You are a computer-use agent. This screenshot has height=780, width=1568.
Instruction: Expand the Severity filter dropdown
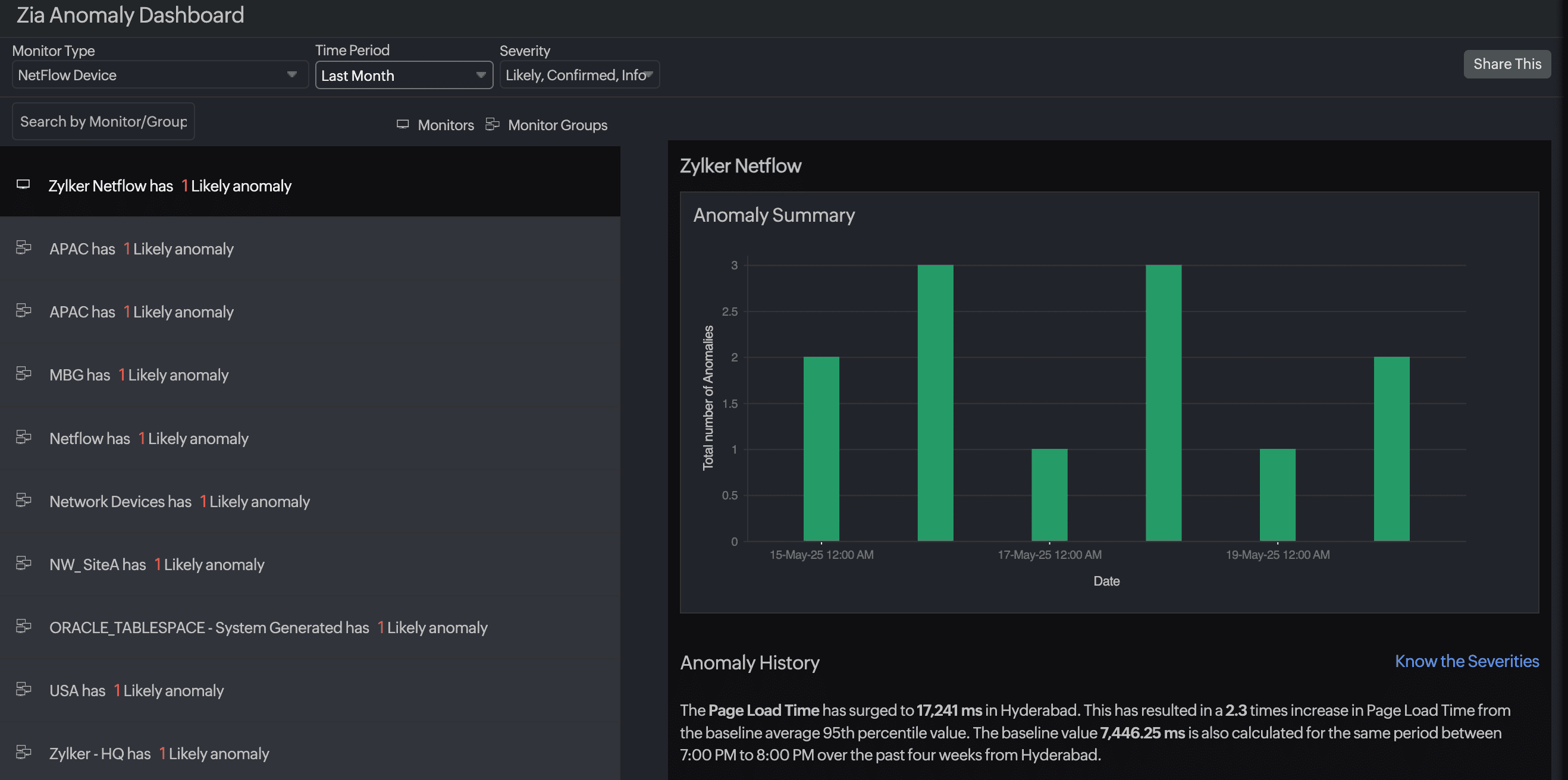579,74
